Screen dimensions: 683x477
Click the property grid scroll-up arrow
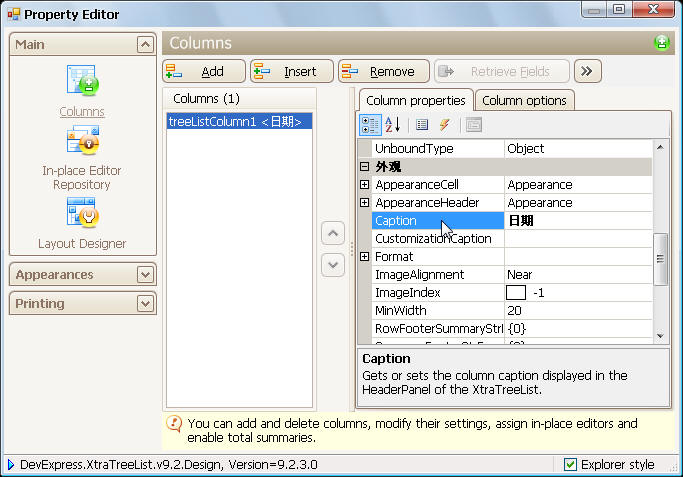pos(660,148)
